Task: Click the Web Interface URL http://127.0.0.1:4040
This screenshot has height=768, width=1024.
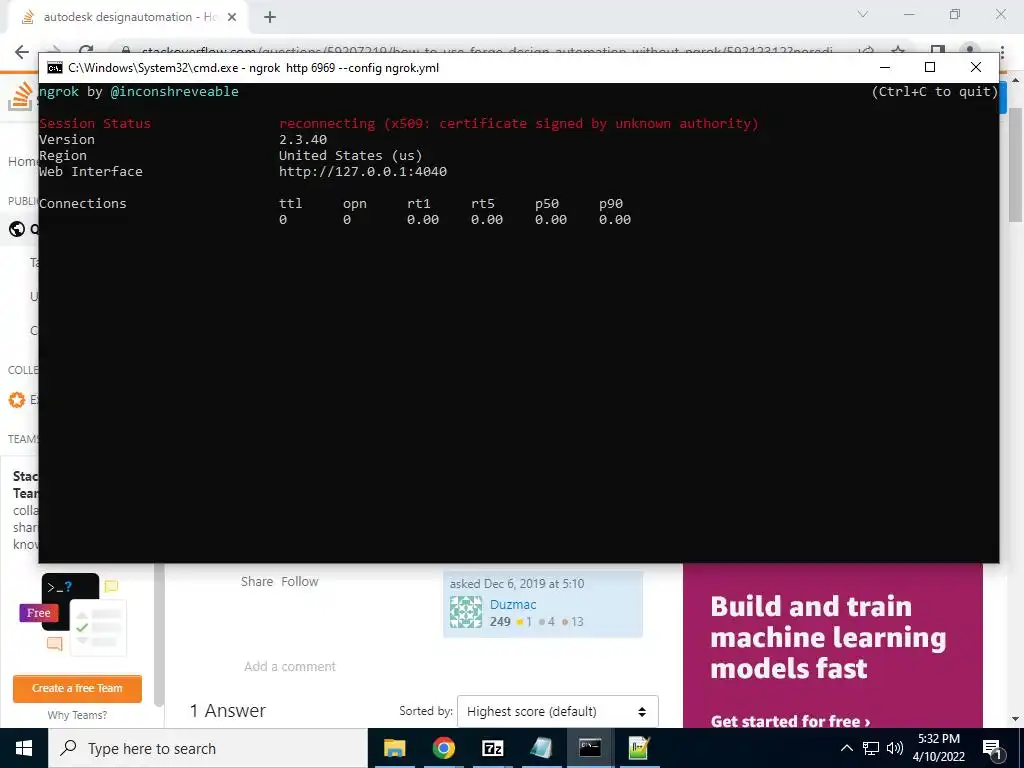Action: click(x=363, y=172)
